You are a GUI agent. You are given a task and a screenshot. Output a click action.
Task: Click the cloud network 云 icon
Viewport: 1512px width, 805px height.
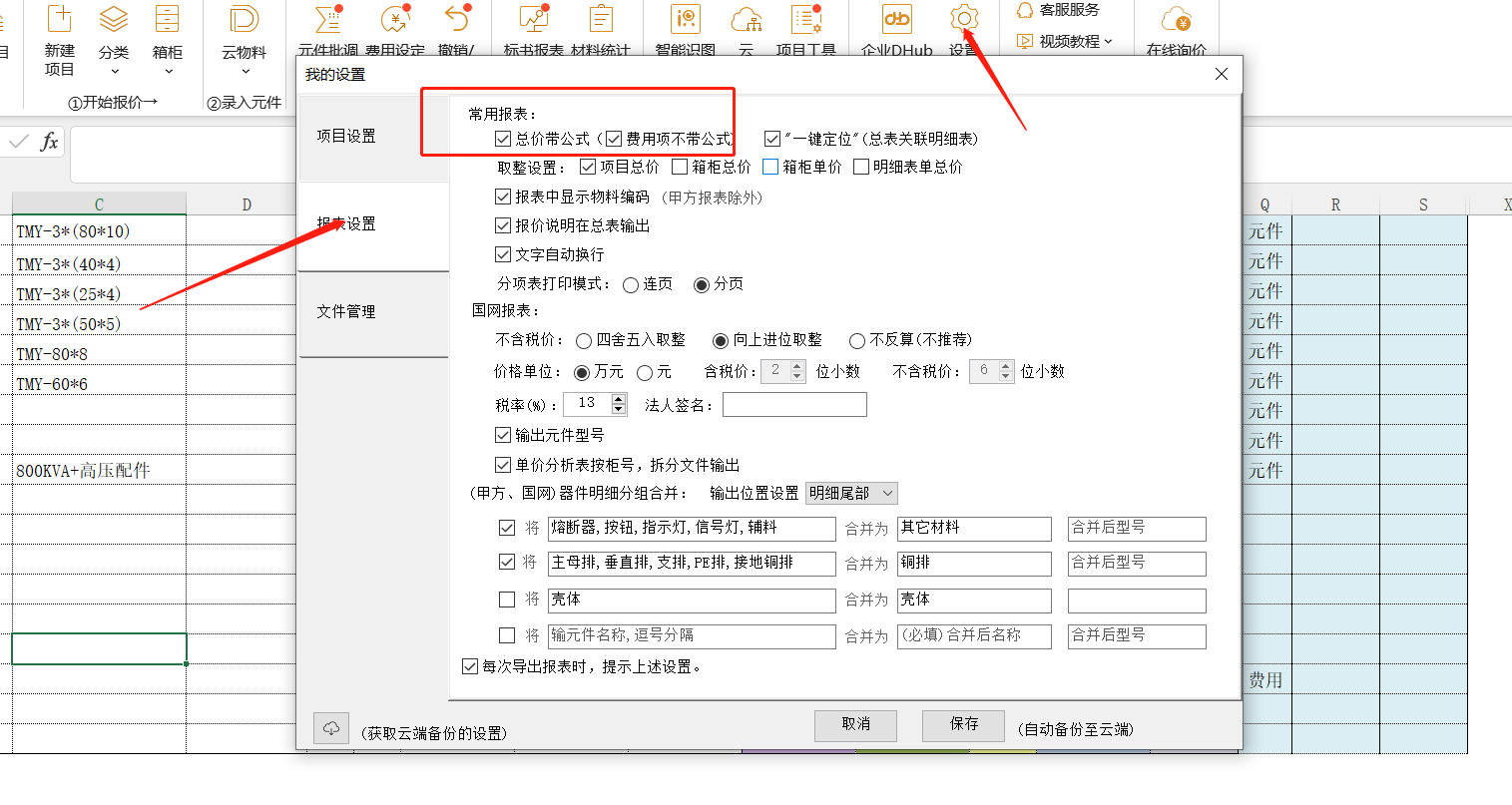pos(747,19)
